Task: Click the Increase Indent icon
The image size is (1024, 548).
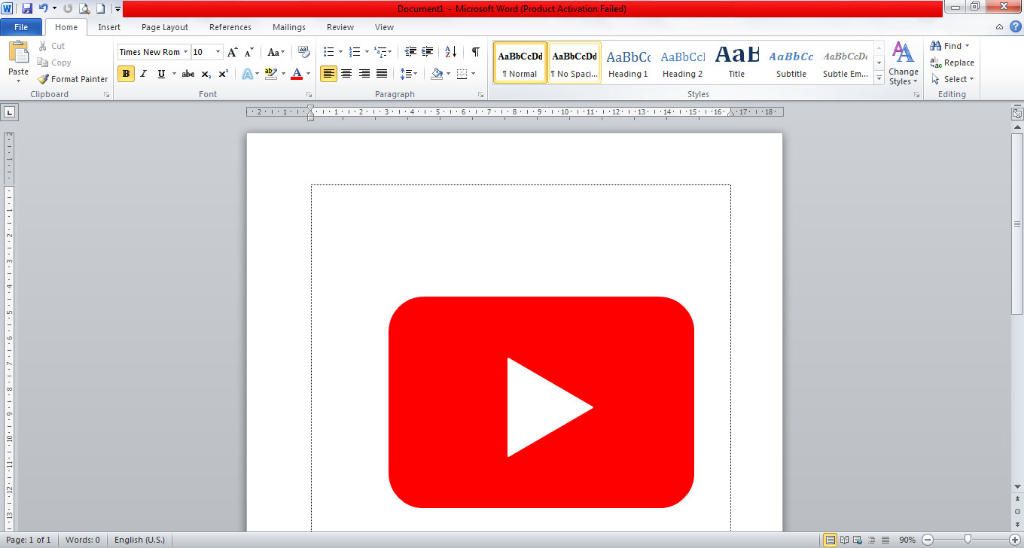Action: tap(427, 52)
